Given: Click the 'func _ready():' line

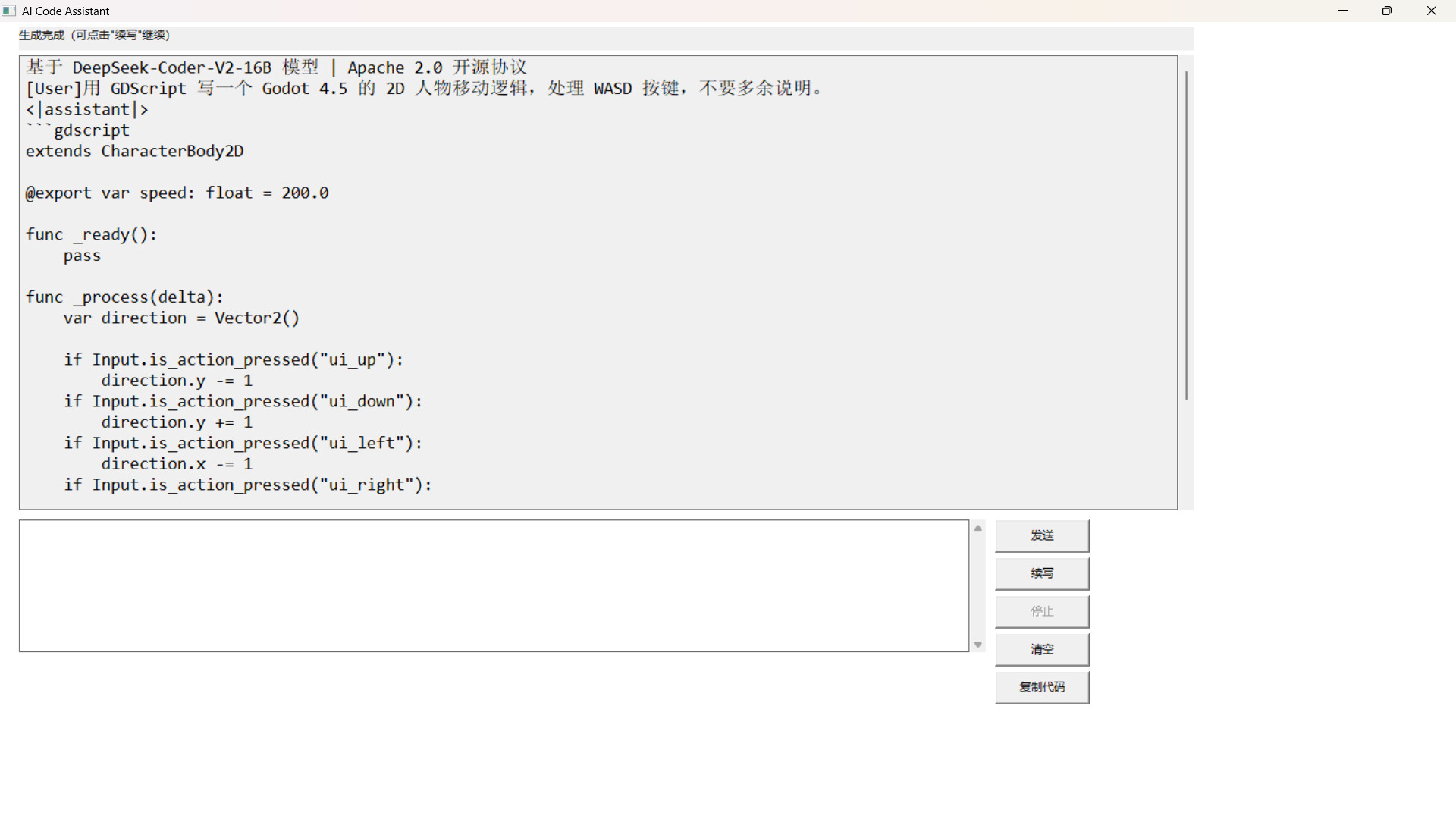Looking at the screenshot, I should point(91,234).
